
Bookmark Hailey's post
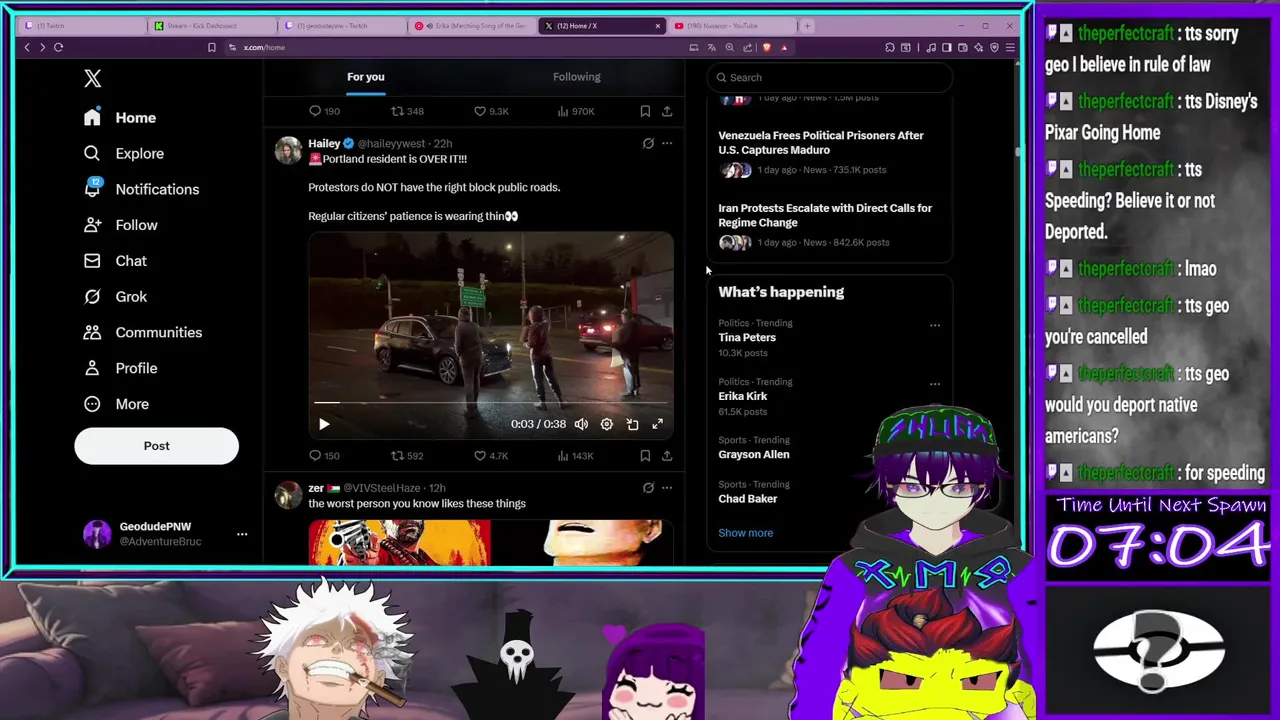(x=645, y=456)
